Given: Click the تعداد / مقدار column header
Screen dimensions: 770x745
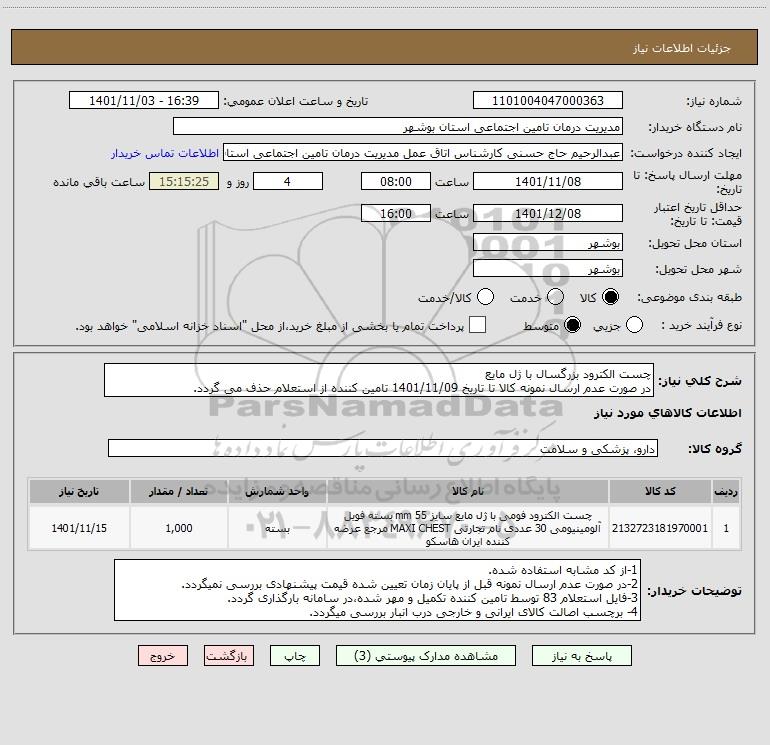Looking at the screenshot, I should pyautogui.click(x=179, y=491).
